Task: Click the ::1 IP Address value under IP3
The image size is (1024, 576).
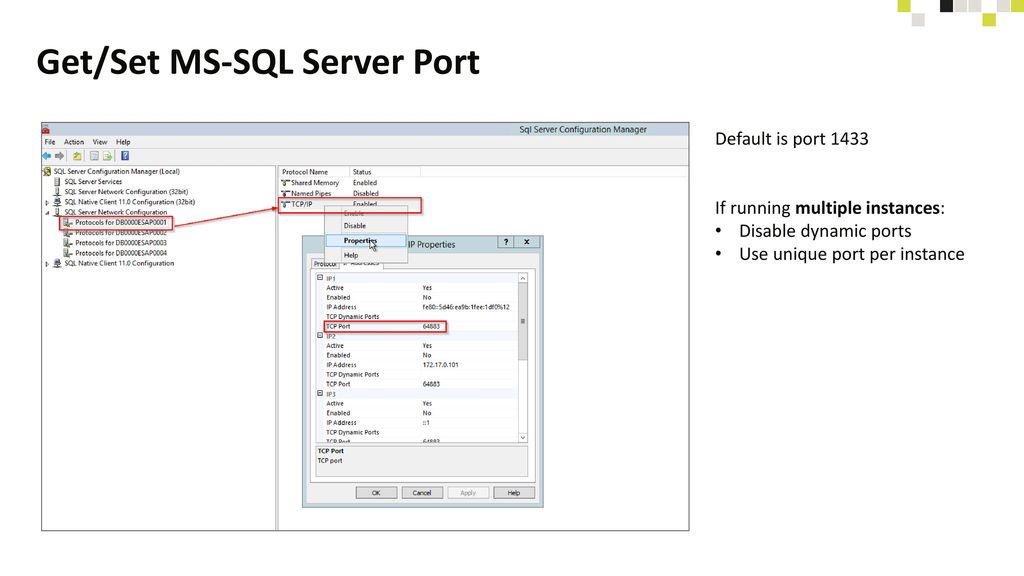Action: (426, 423)
